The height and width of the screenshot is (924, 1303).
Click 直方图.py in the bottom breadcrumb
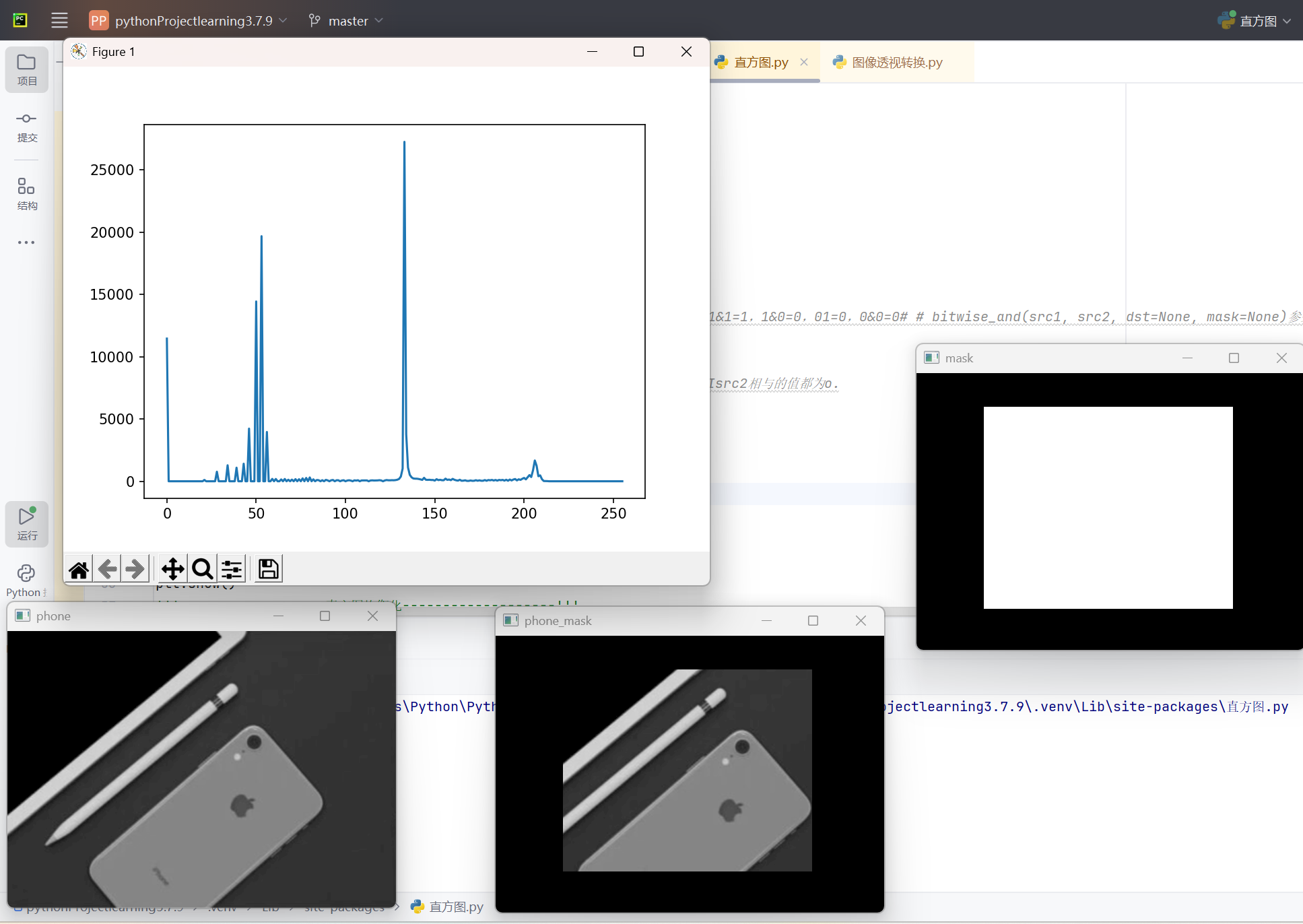pos(456,907)
